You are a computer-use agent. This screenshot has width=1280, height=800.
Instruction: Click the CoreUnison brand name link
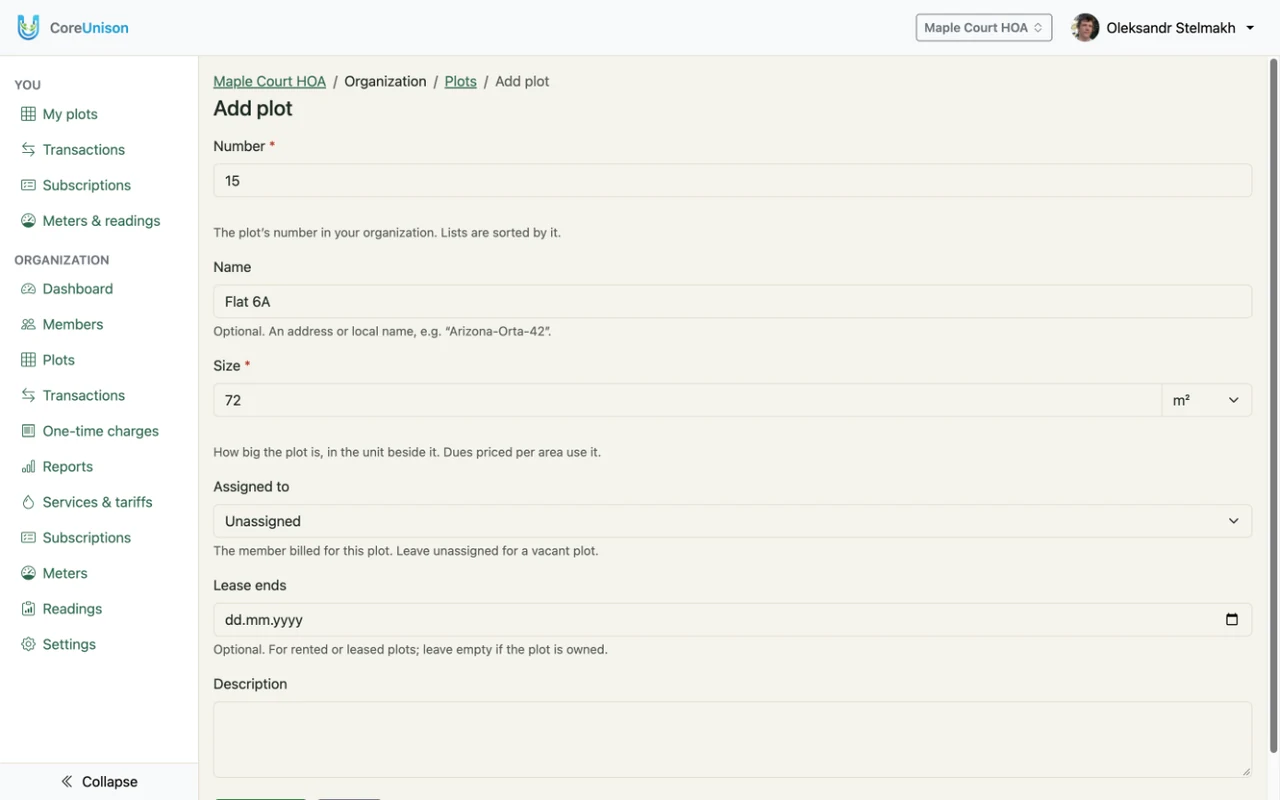click(x=89, y=28)
